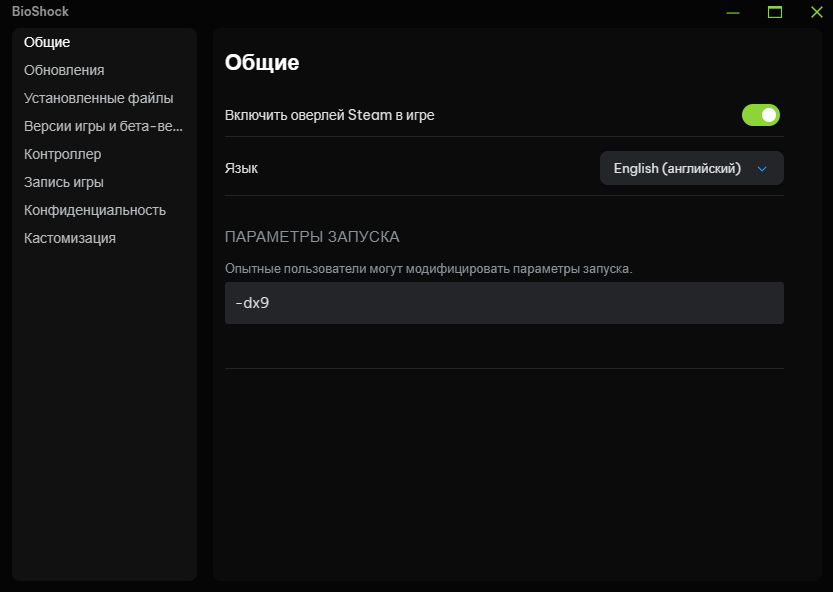Go to Установленные файлы section
This screenshot has height=592, width=833.
coord(98,98)
